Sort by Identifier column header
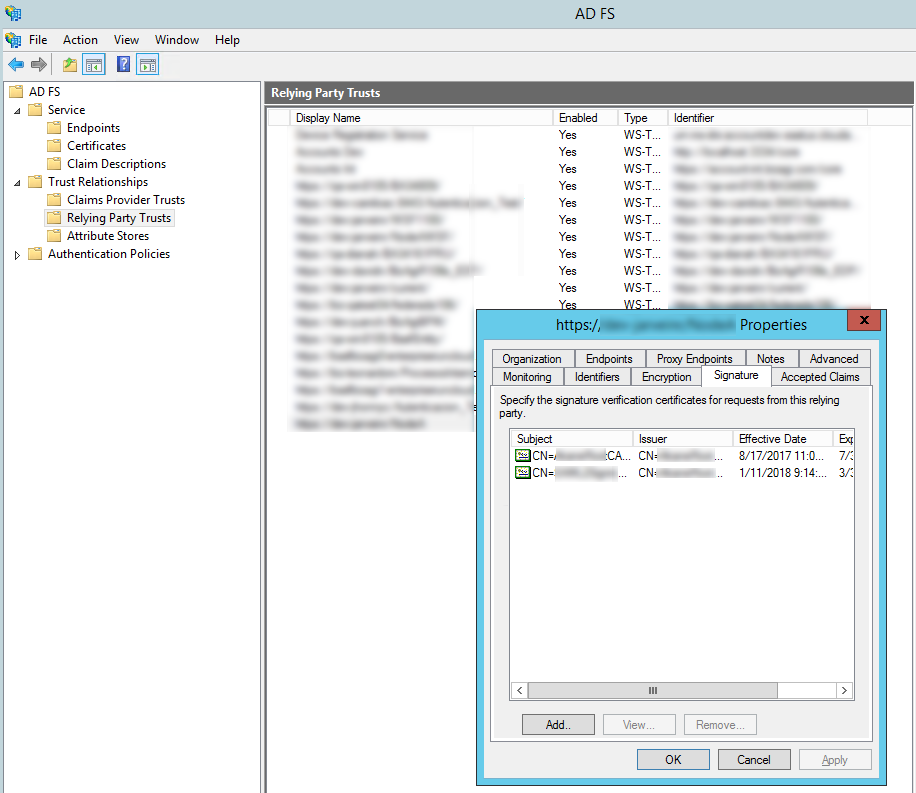The image size is (916, 793). (x=767, y=118)
